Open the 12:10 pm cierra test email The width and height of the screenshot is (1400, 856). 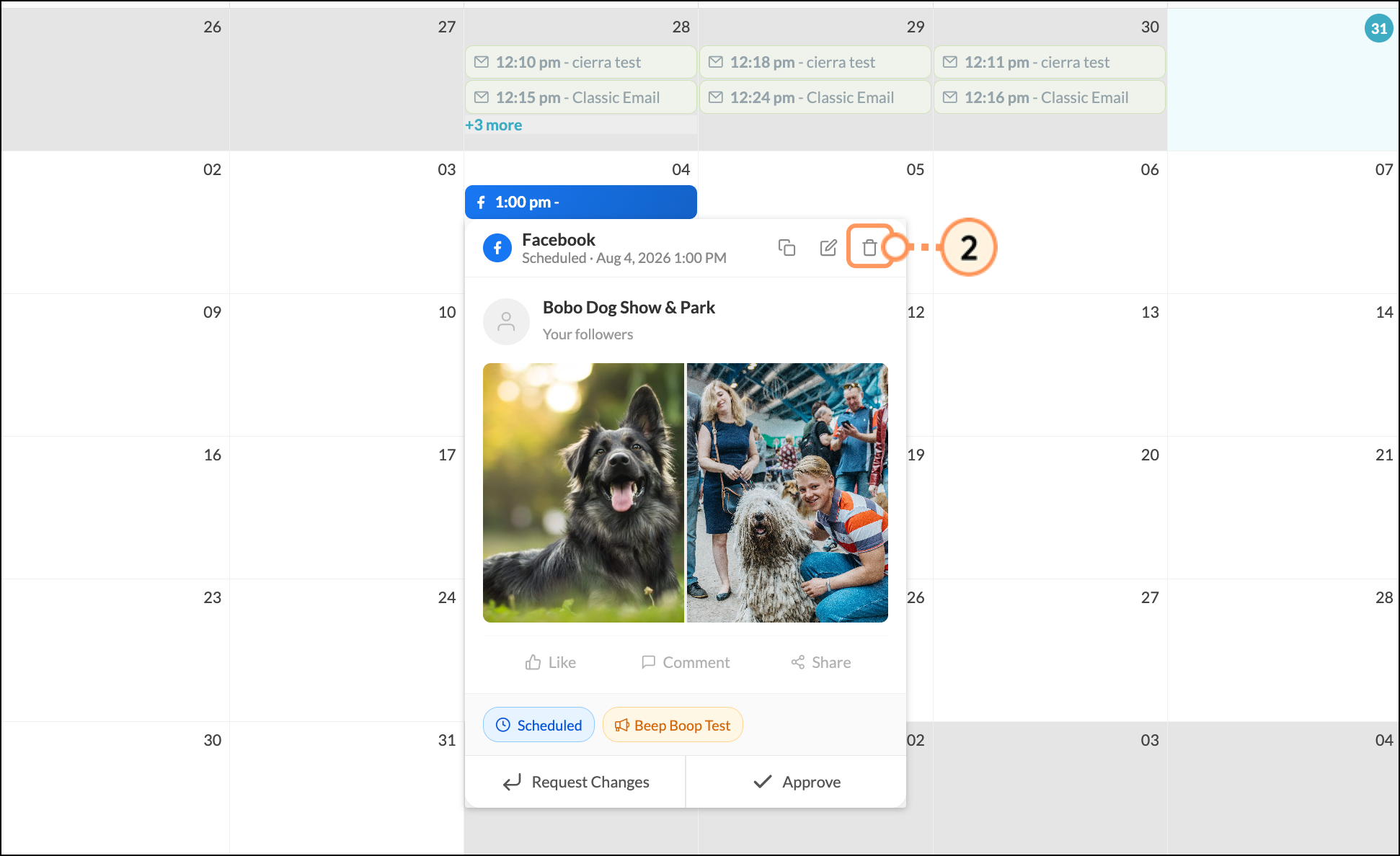pos(581,62)
